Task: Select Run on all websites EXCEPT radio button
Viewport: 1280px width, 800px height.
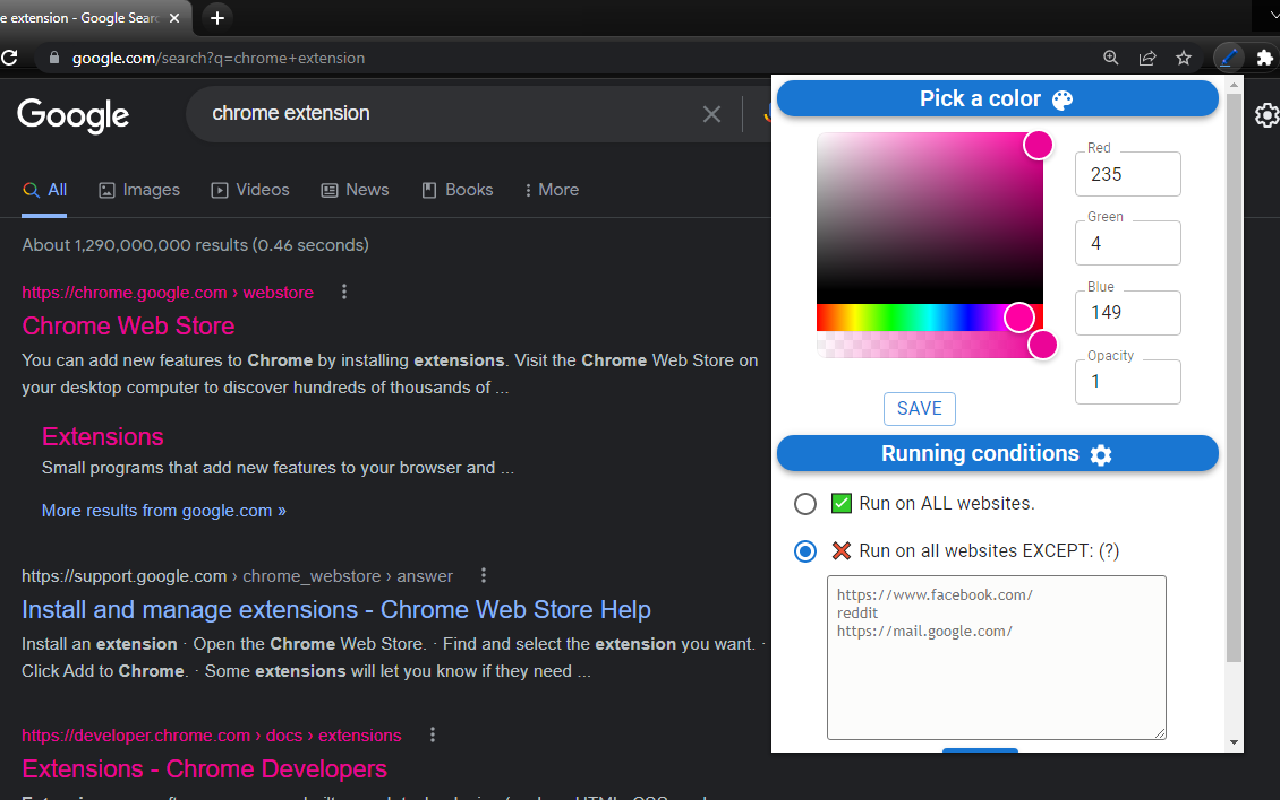Action: [805, 551]
